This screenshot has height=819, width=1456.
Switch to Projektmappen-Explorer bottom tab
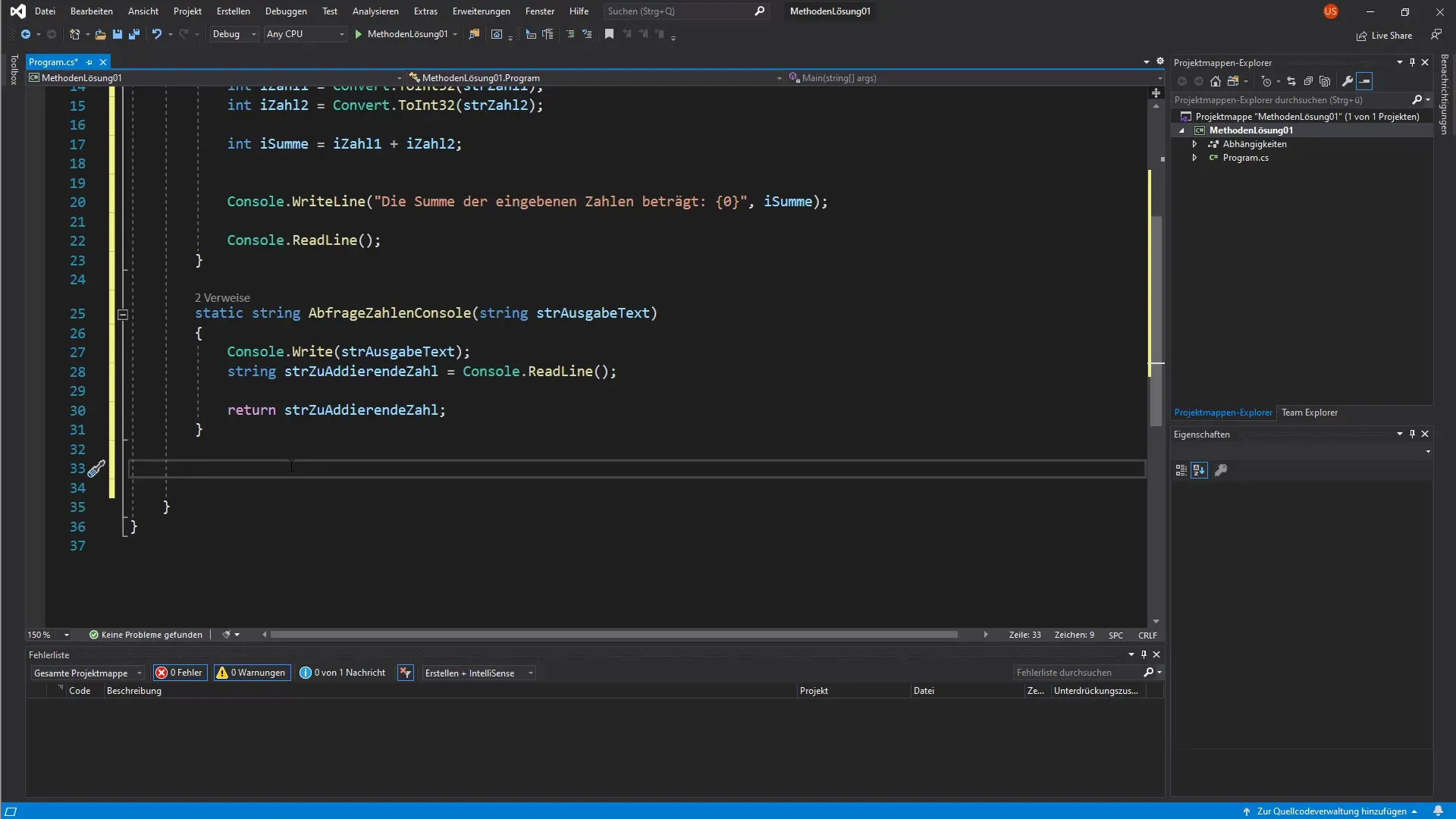pyautogui.click(x=1223, y=413)
